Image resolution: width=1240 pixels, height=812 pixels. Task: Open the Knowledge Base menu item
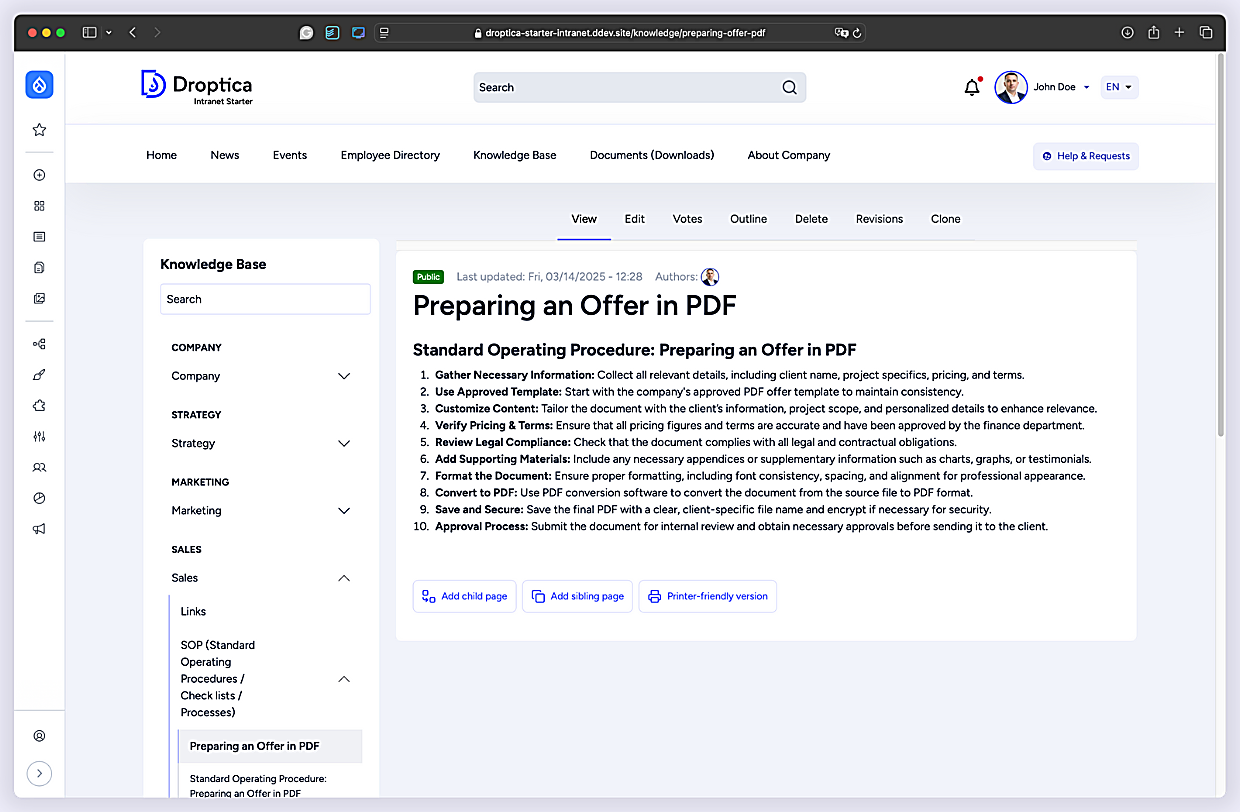[515, 155]
